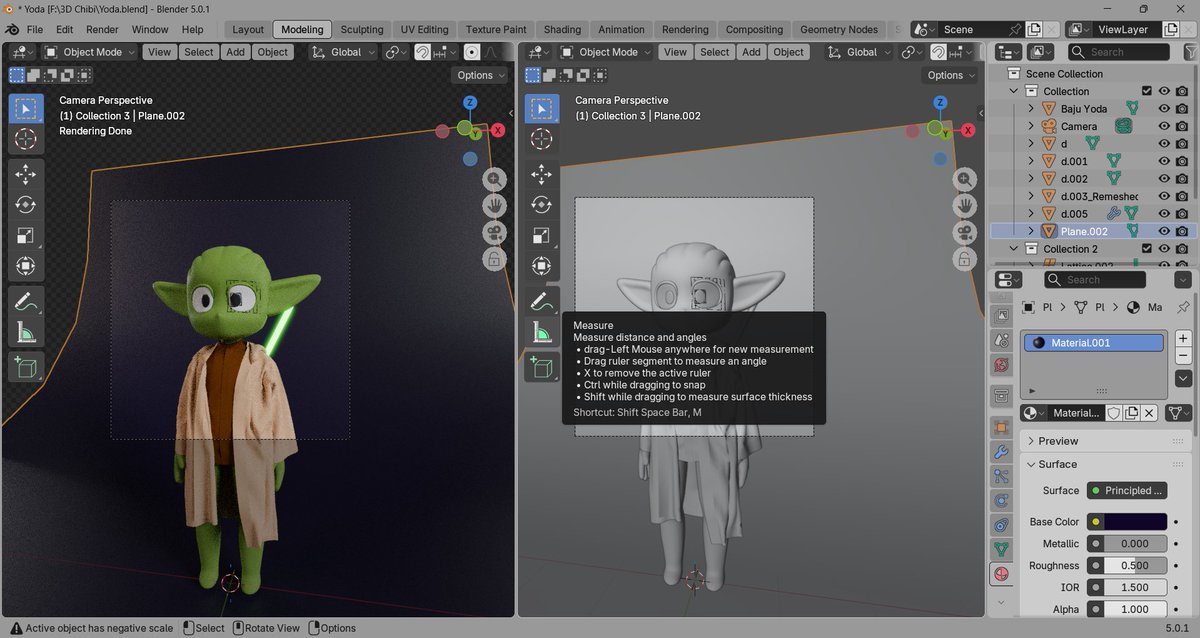Image resolution: width=1200 pixels, height=638 pixels.
Task: Activate the Rotate tool in right viewport
Action: coord(541,205)
